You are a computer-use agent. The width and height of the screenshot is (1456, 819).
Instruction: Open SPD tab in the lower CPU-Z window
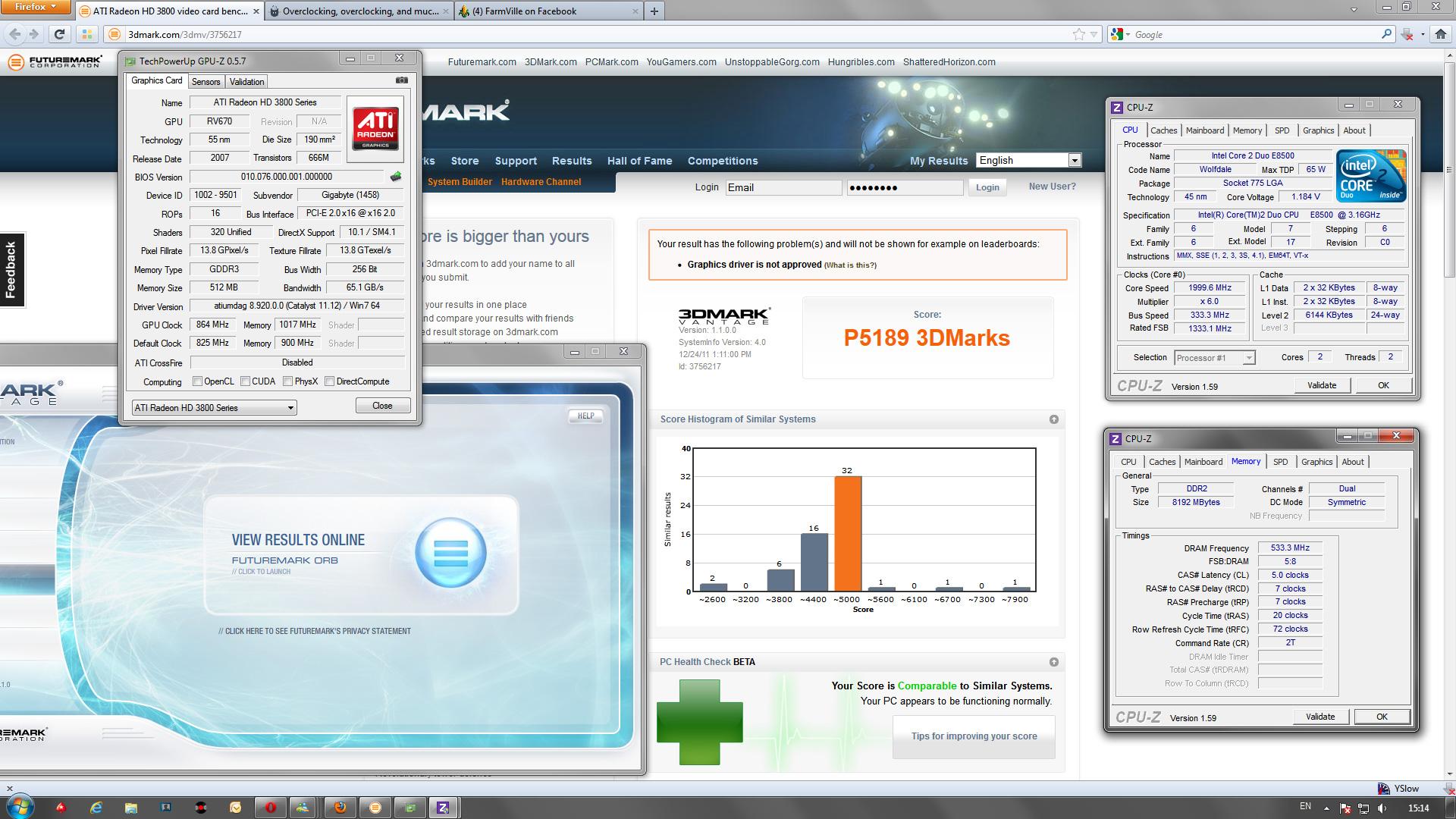(x=1280, y=462)
